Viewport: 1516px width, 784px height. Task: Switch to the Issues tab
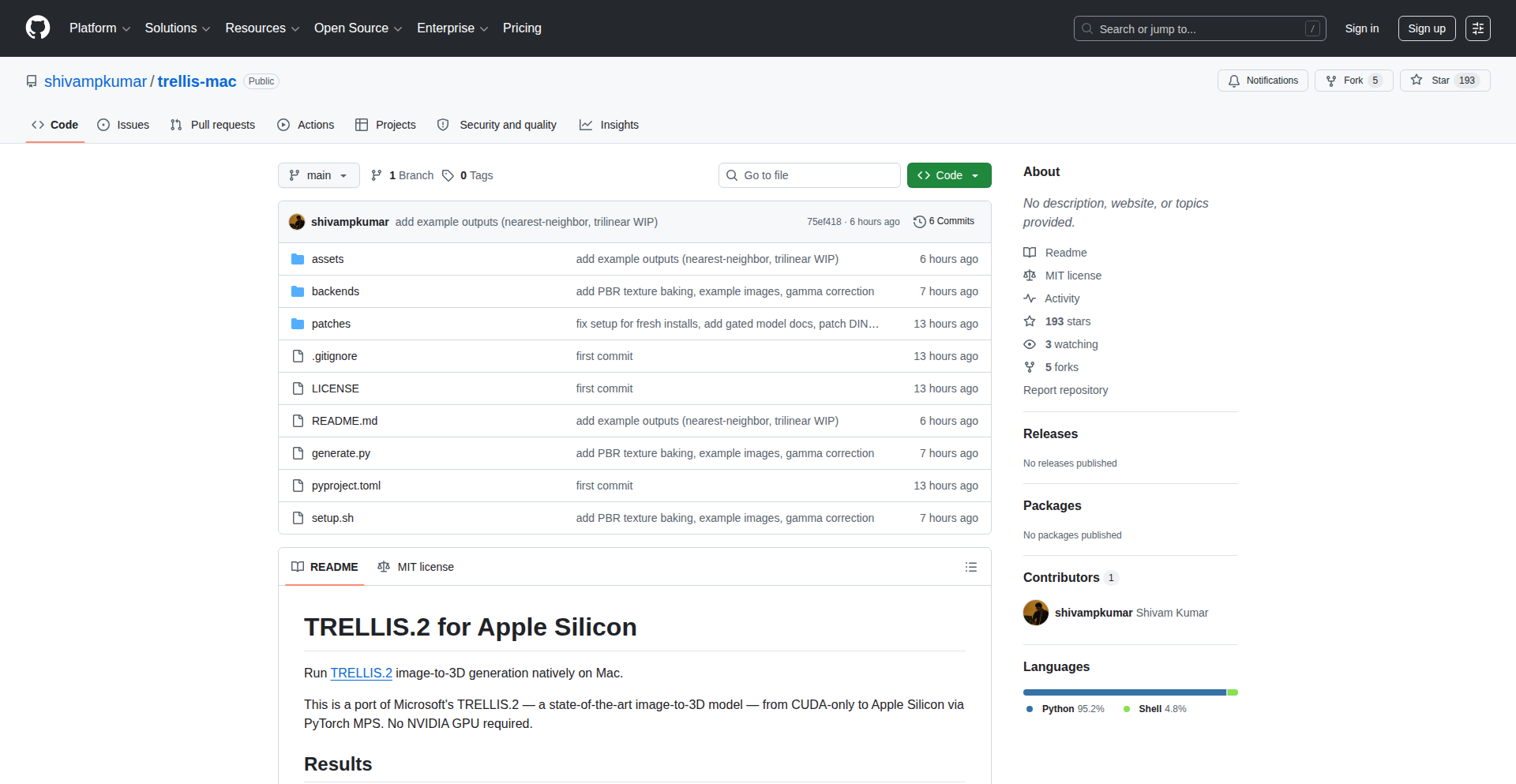pos(123,125)
